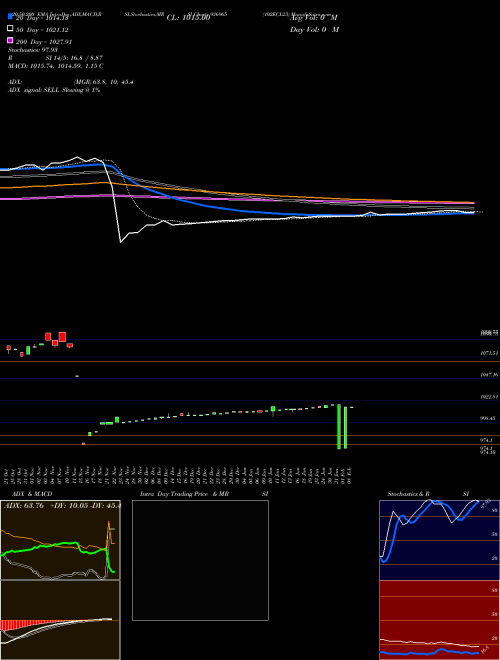The width and height of the screenshot is (500, 660).
Task: Click the 1071.51 price axis label
Action: click(x=489, y=353)
